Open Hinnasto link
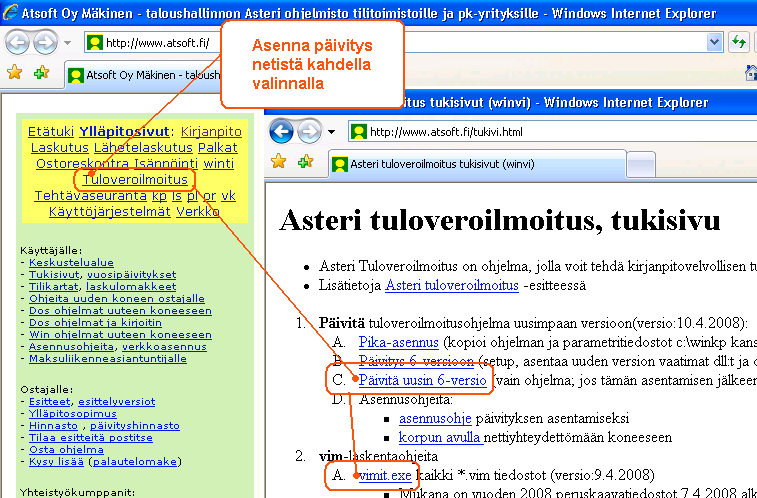 pos(53,426)
